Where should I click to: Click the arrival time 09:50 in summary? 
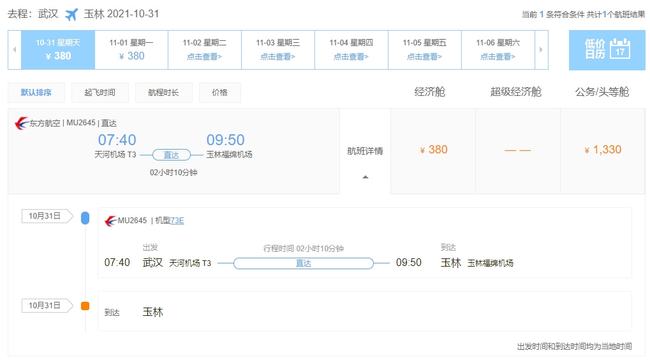(x=226, y=140)
